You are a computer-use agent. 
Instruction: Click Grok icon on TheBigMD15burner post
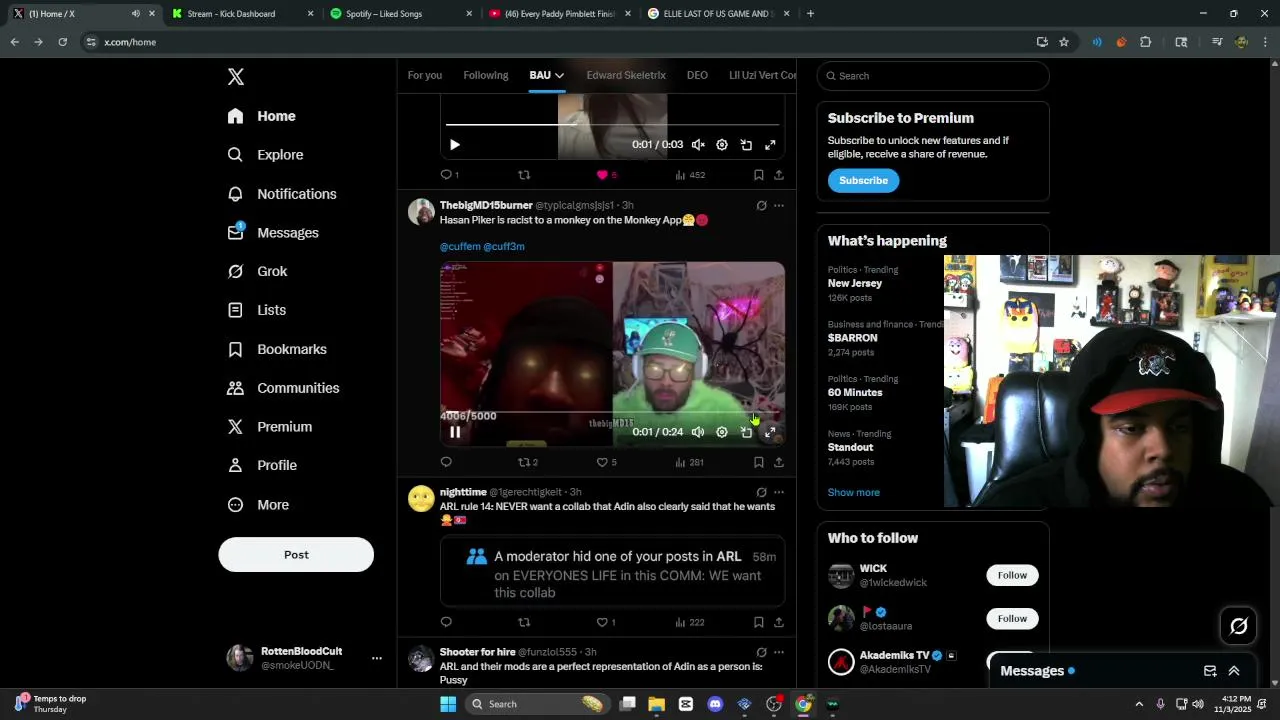(x=761, y=206)
